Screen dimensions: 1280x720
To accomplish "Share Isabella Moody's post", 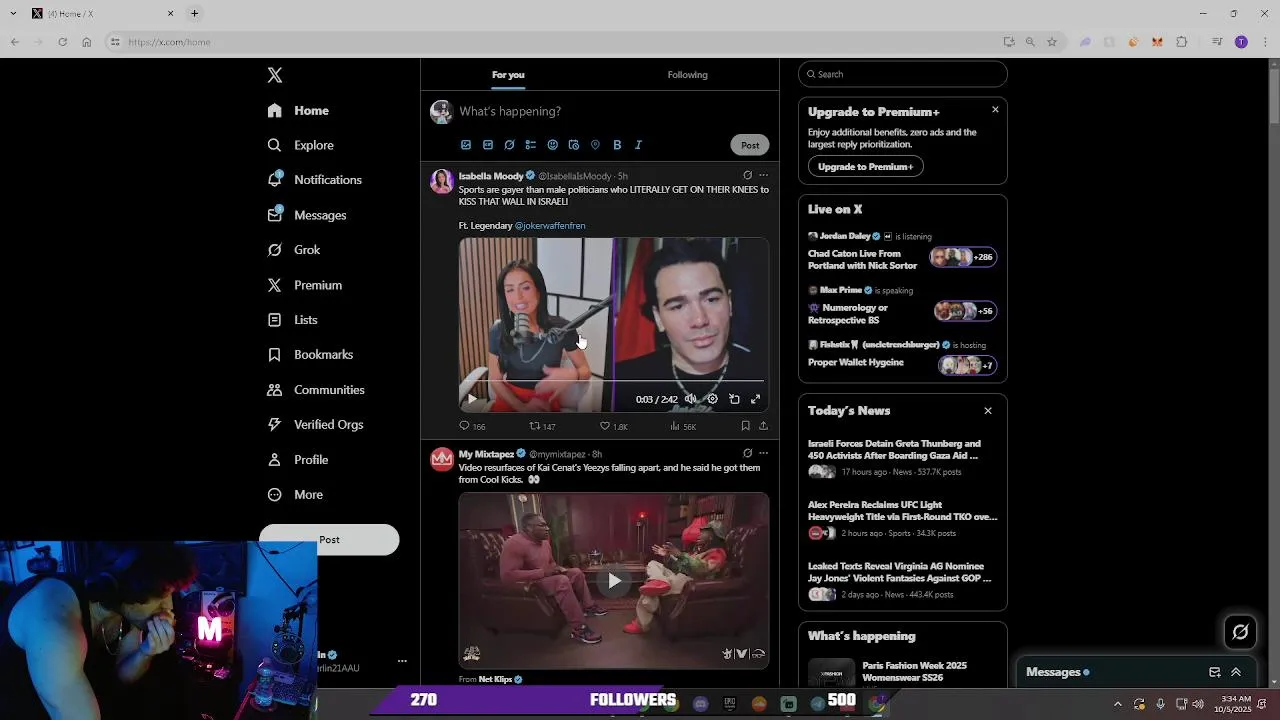I will 763,426.
